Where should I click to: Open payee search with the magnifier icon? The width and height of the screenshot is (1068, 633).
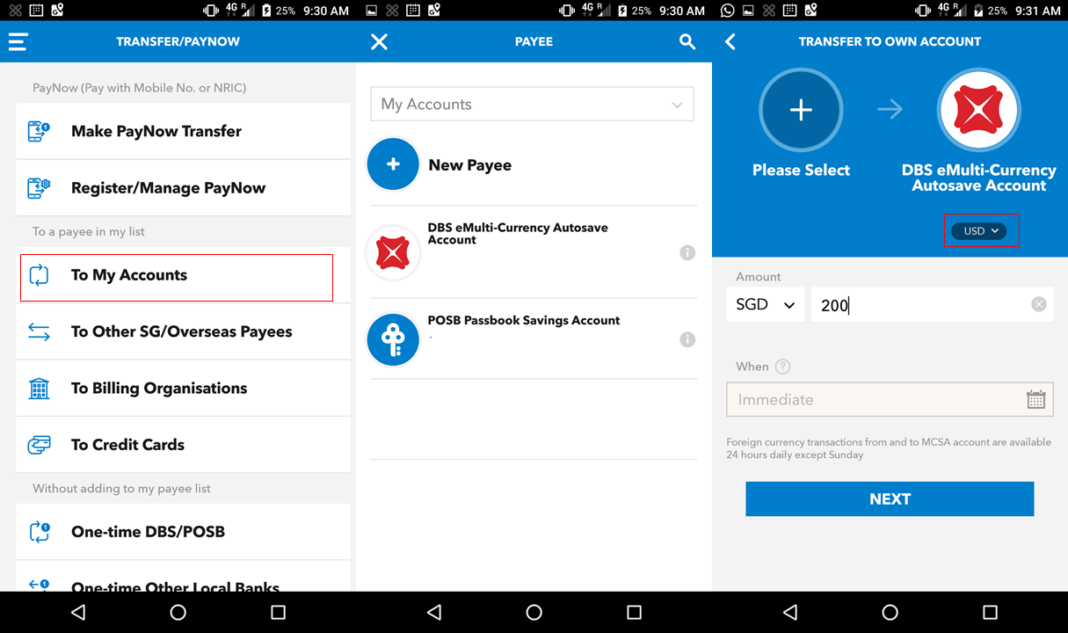687,41
